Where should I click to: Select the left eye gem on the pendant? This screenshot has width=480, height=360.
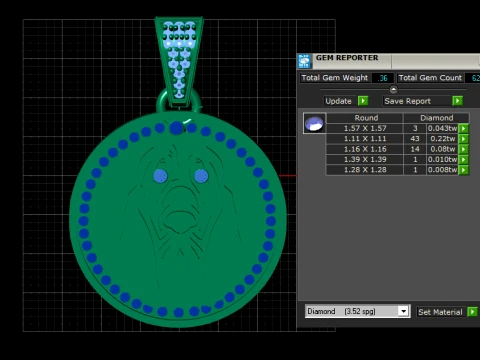click(160, 176)
